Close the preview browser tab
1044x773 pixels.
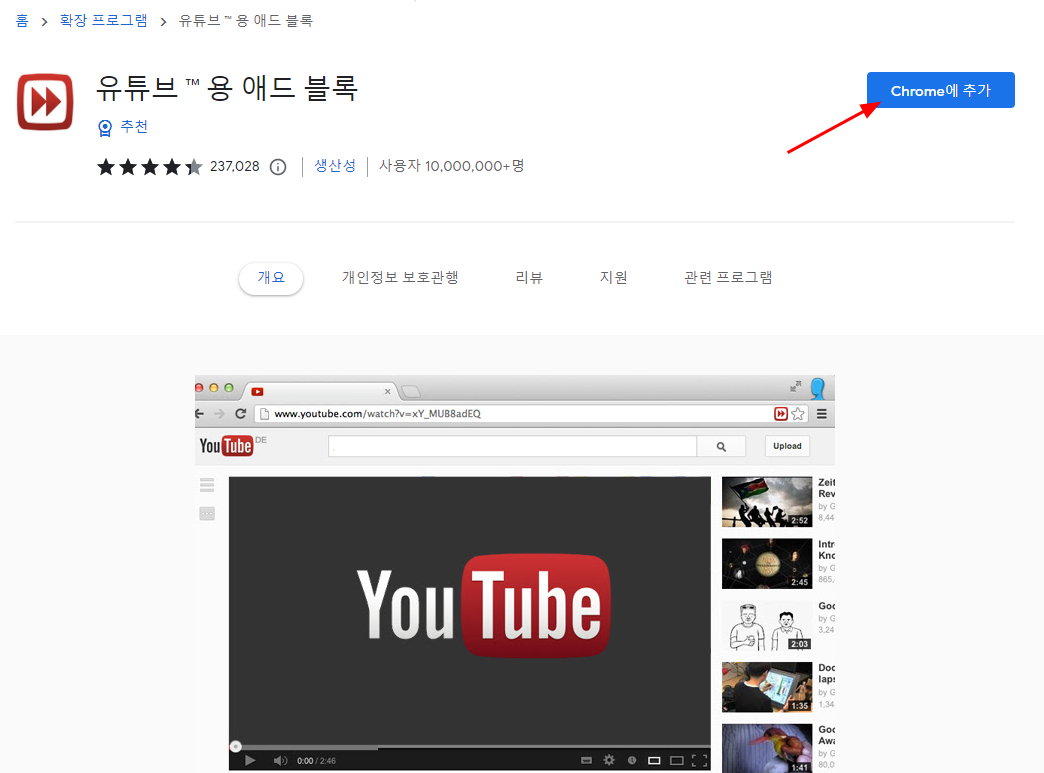388,391
